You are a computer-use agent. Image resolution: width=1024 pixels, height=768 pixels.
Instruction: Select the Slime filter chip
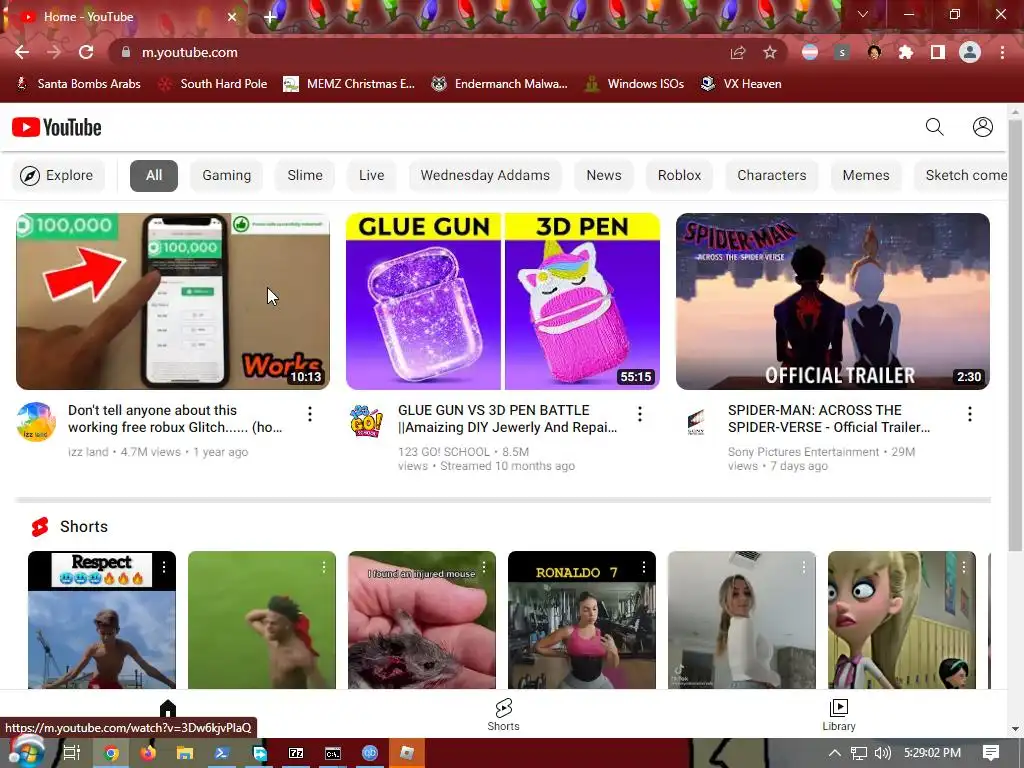pyautogui.click(x=305, y=176)
